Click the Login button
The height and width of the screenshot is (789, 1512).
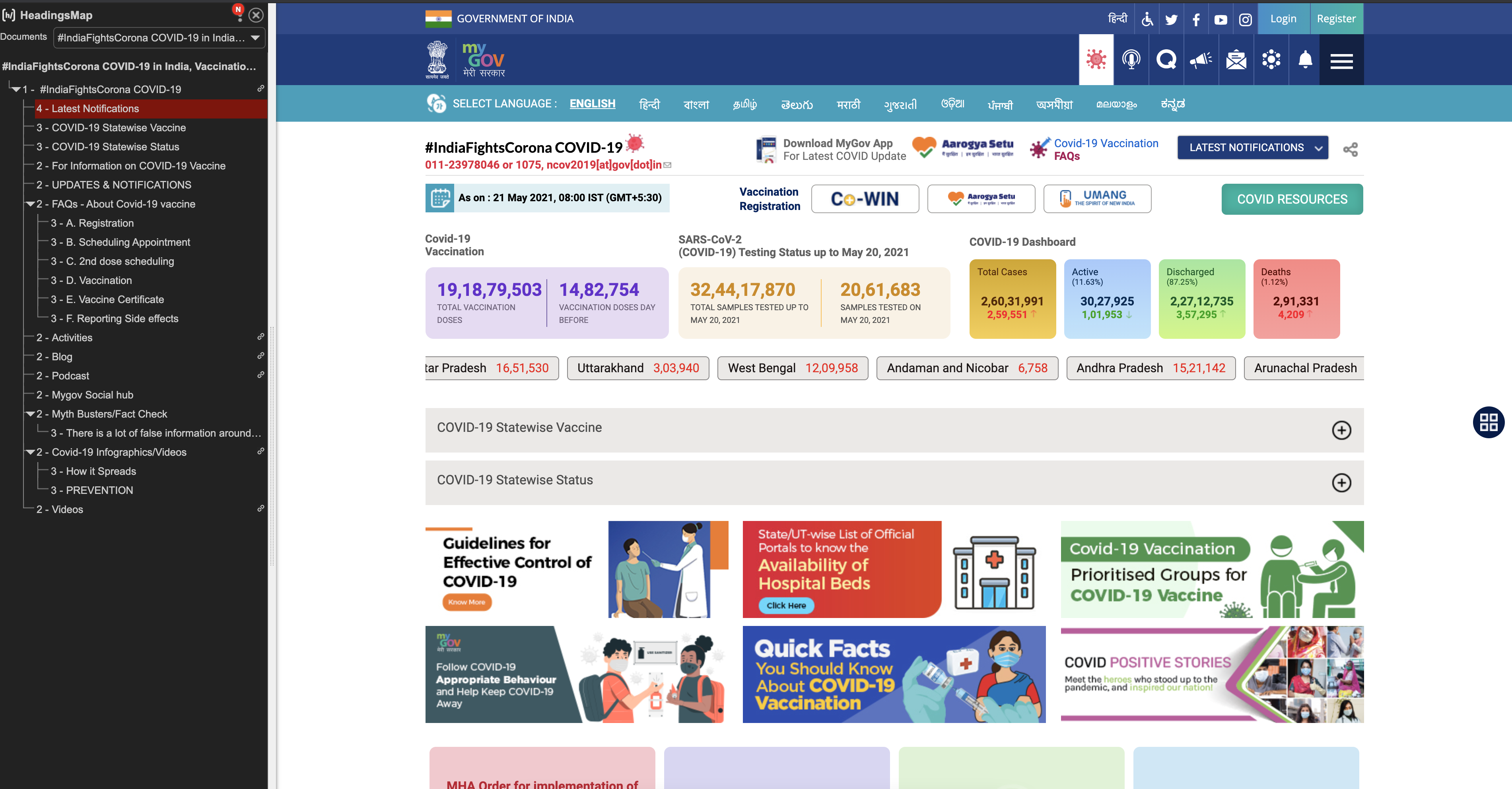pyautogui.click(x=1284, y=19)
